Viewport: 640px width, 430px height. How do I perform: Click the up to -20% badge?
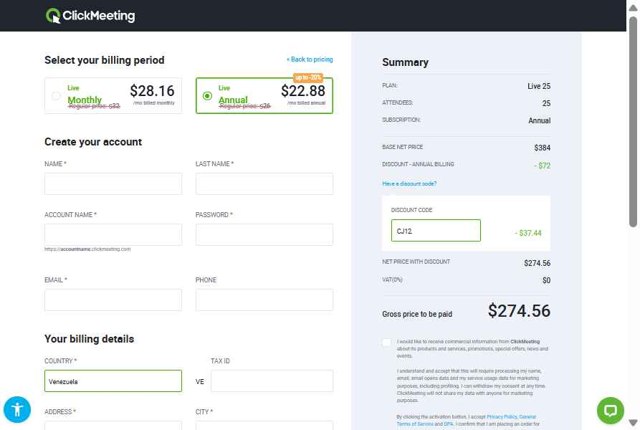pos(308,78)
